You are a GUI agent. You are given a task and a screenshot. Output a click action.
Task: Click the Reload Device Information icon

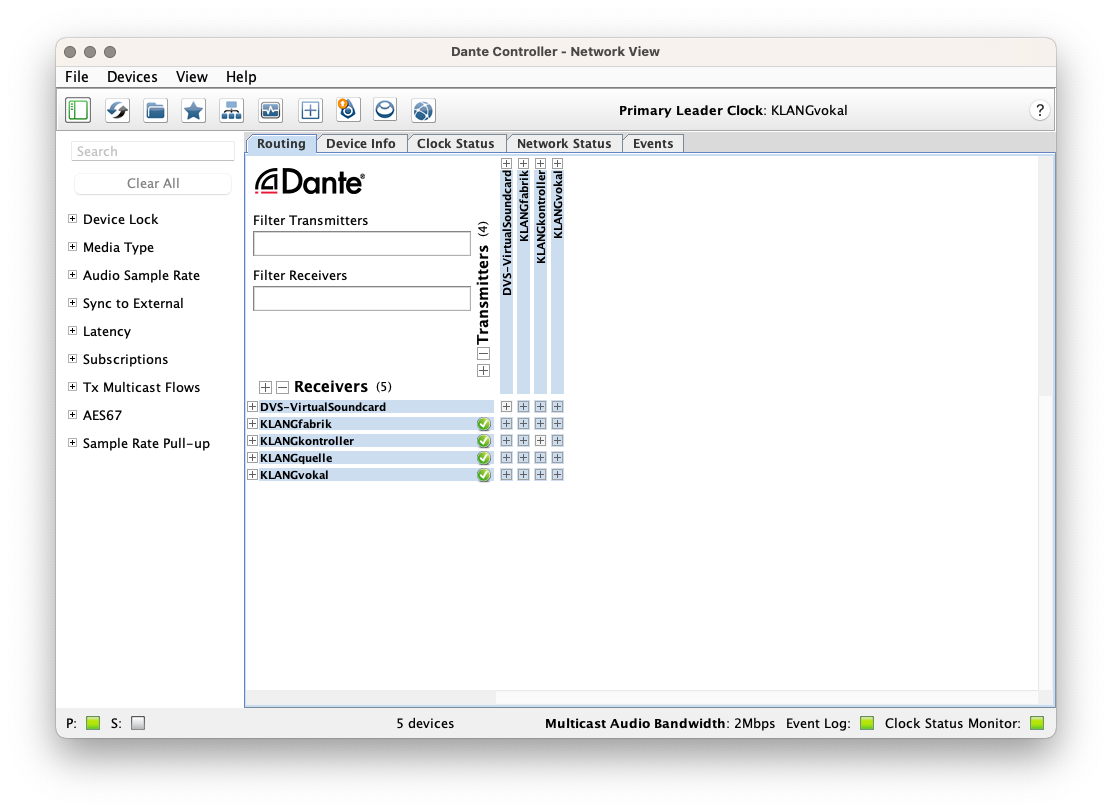coord(117,110)
